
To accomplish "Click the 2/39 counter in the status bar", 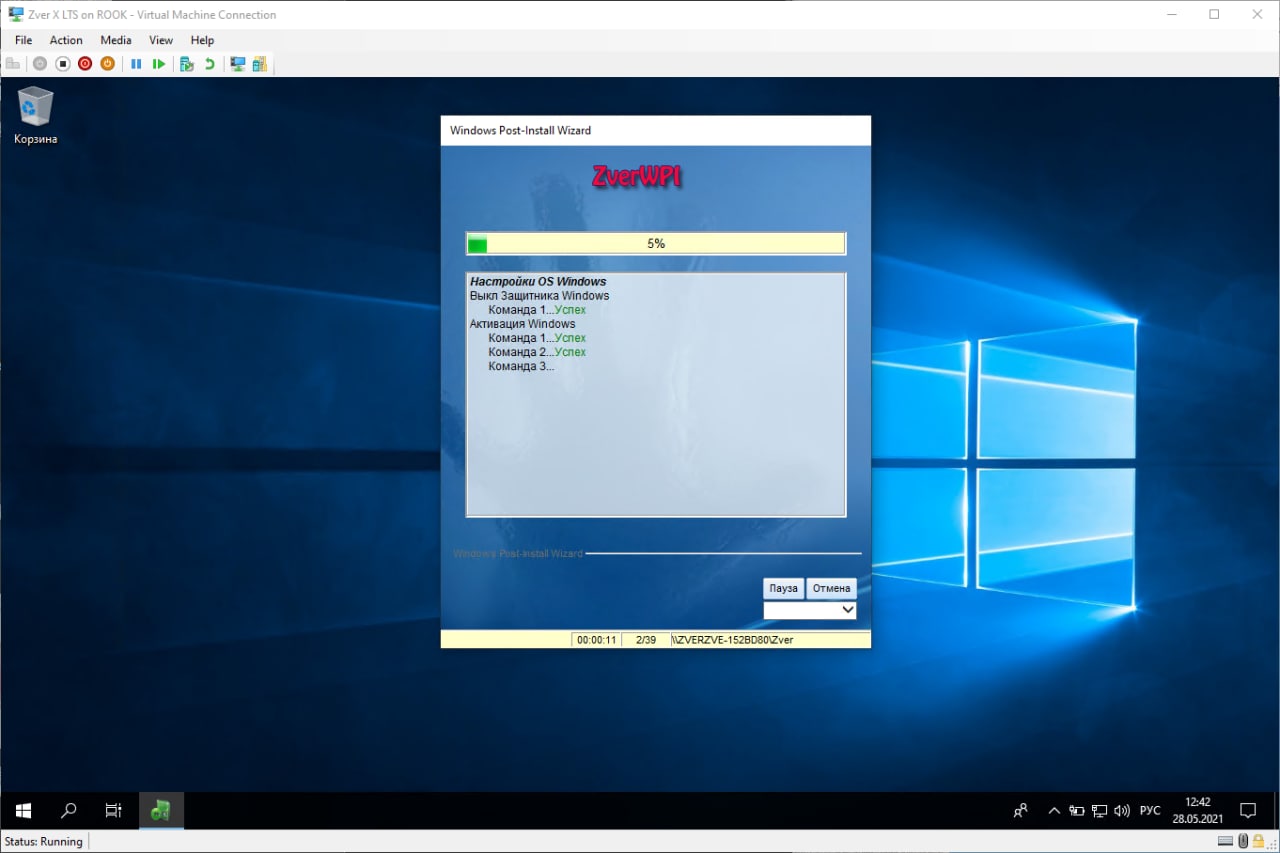I will pyautogui.click(x=645, y=640).
